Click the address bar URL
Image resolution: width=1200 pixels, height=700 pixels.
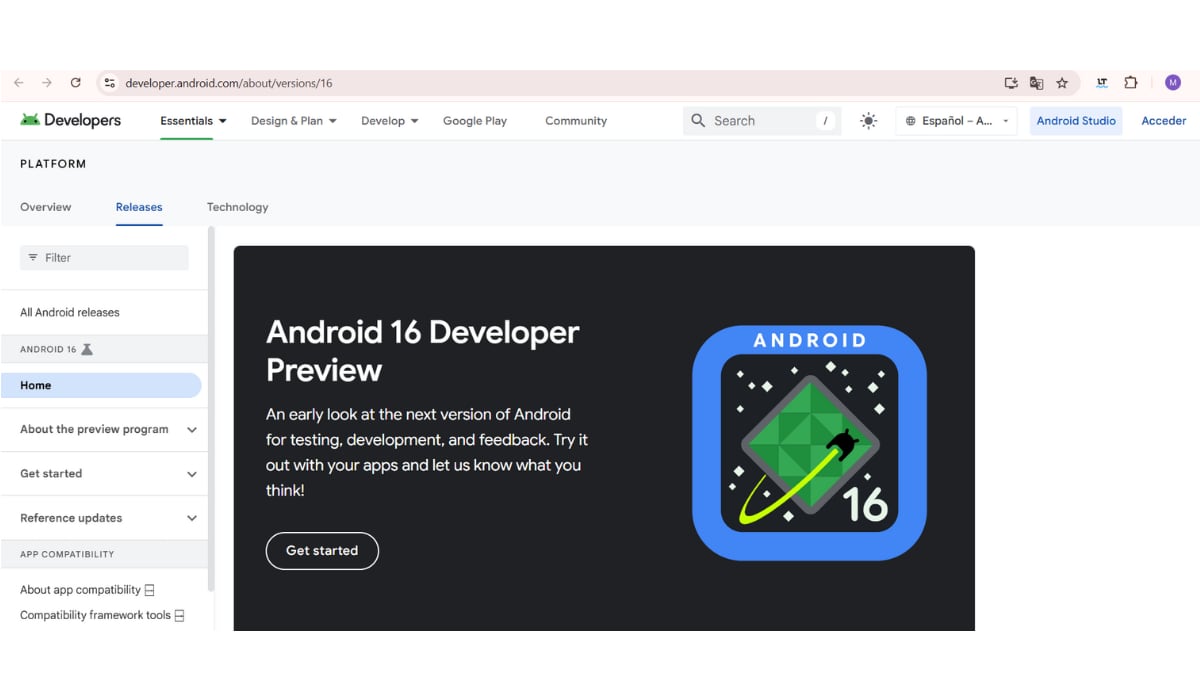pyautogui.click(x=229, y=83)
